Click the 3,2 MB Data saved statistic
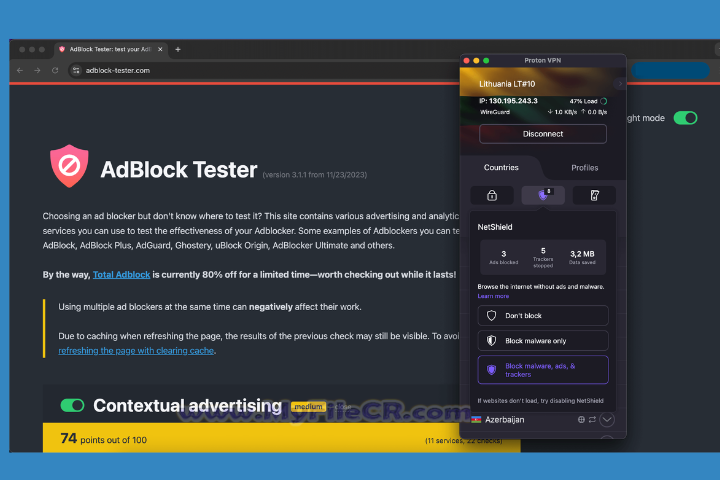 pos(582,257)
